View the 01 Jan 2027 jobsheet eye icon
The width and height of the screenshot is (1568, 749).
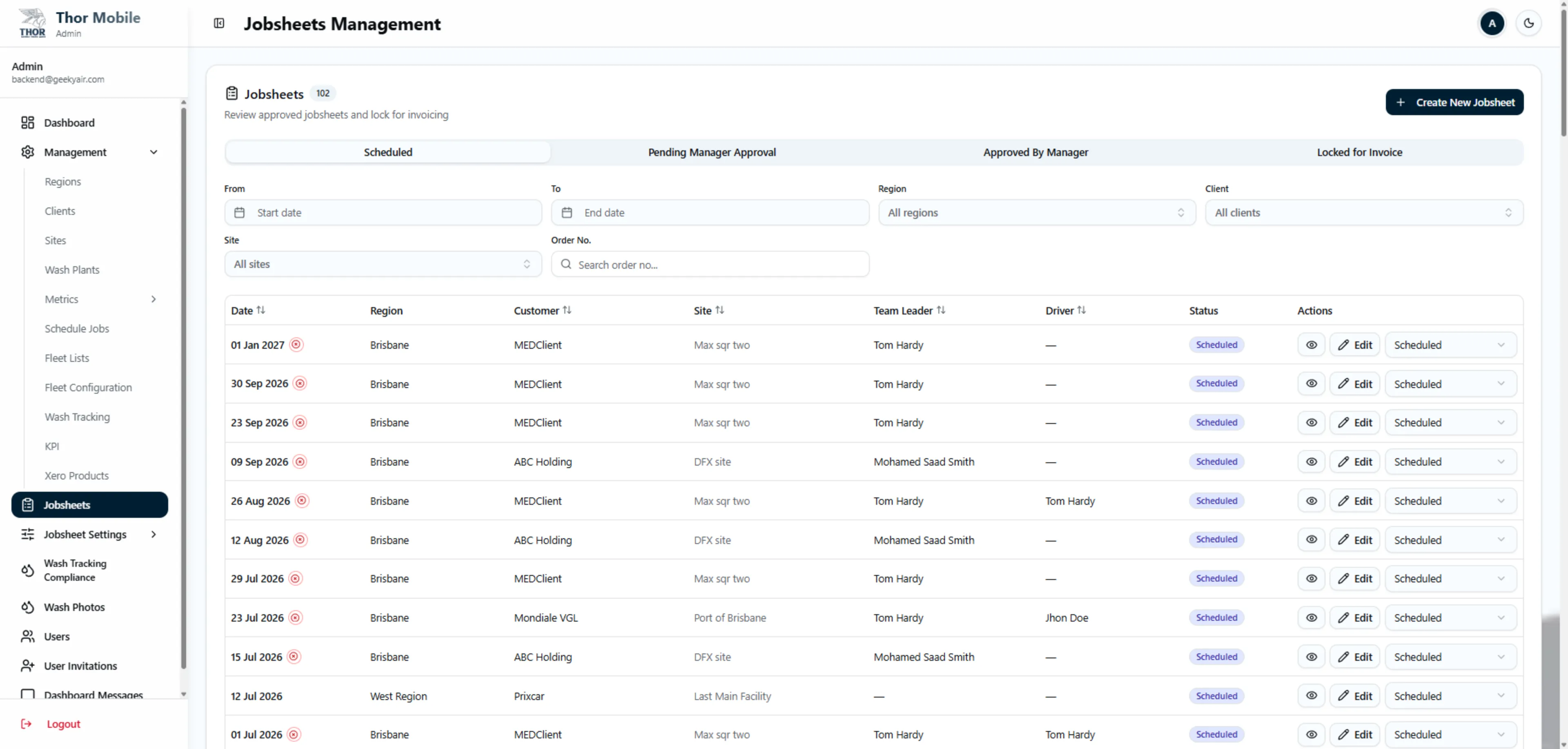click(x=1311, y=345)
